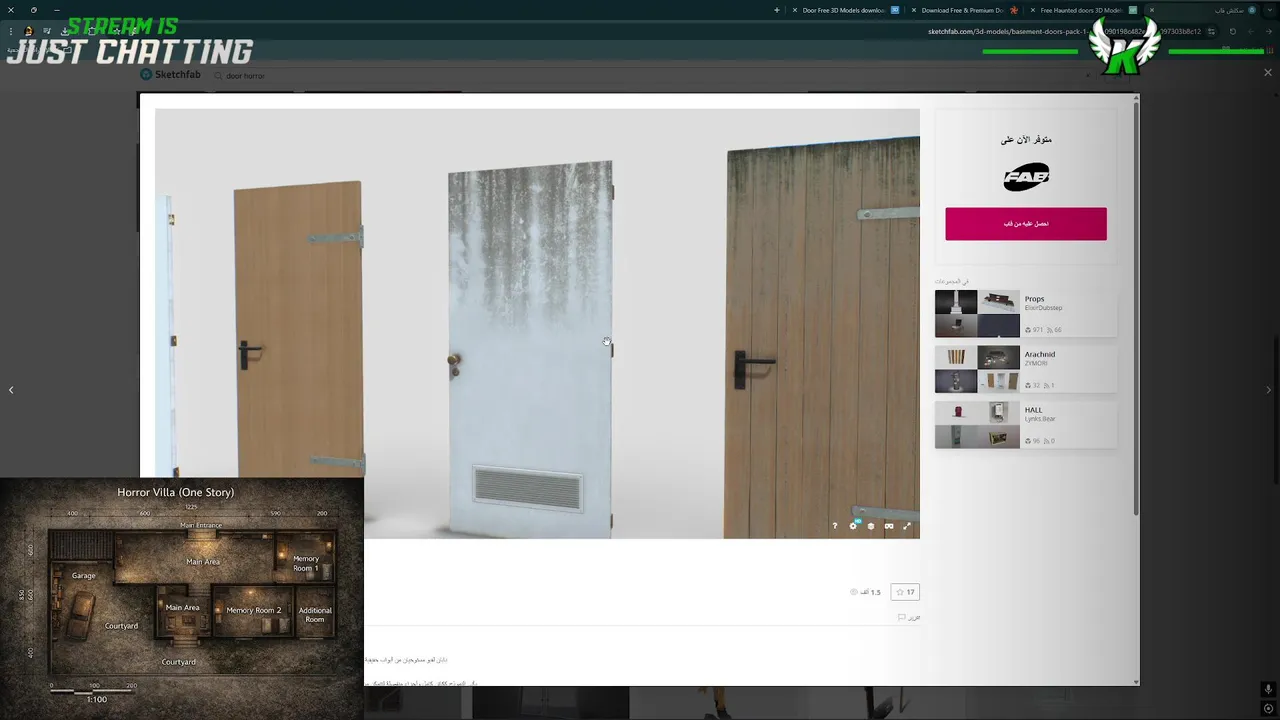Open the viewer HD settings gear
This screenshot has height=720, width=1280.
click(853, 526)
